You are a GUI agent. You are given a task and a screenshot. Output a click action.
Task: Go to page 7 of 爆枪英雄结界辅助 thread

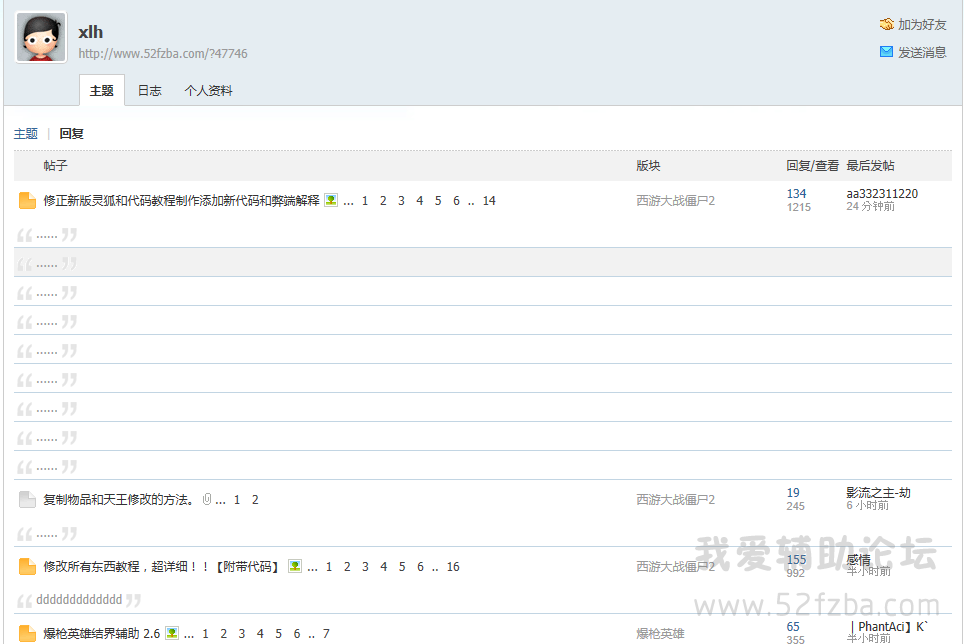pyautogui.click(x=326, y=634)
